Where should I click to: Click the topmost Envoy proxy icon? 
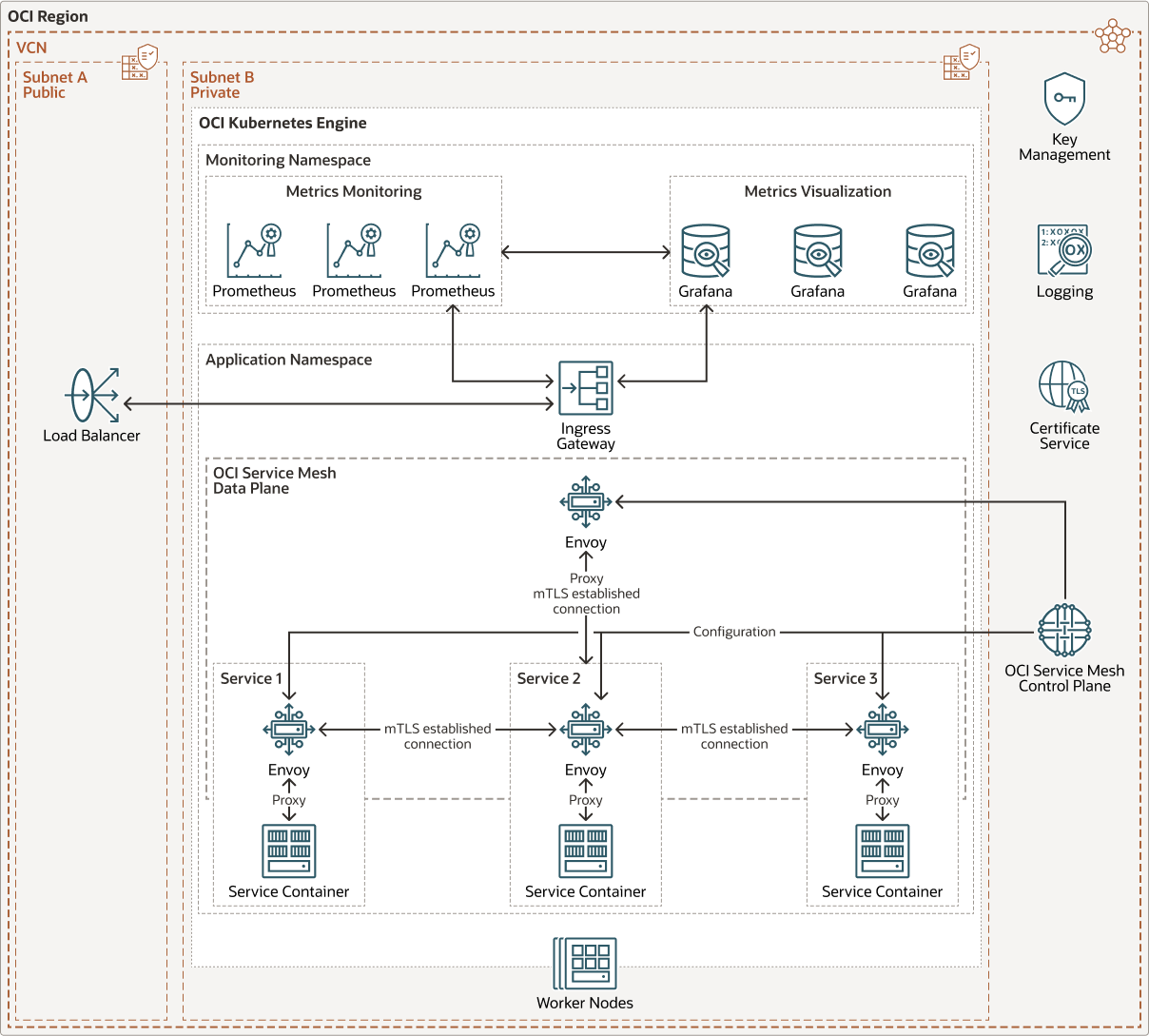(586, 501)
